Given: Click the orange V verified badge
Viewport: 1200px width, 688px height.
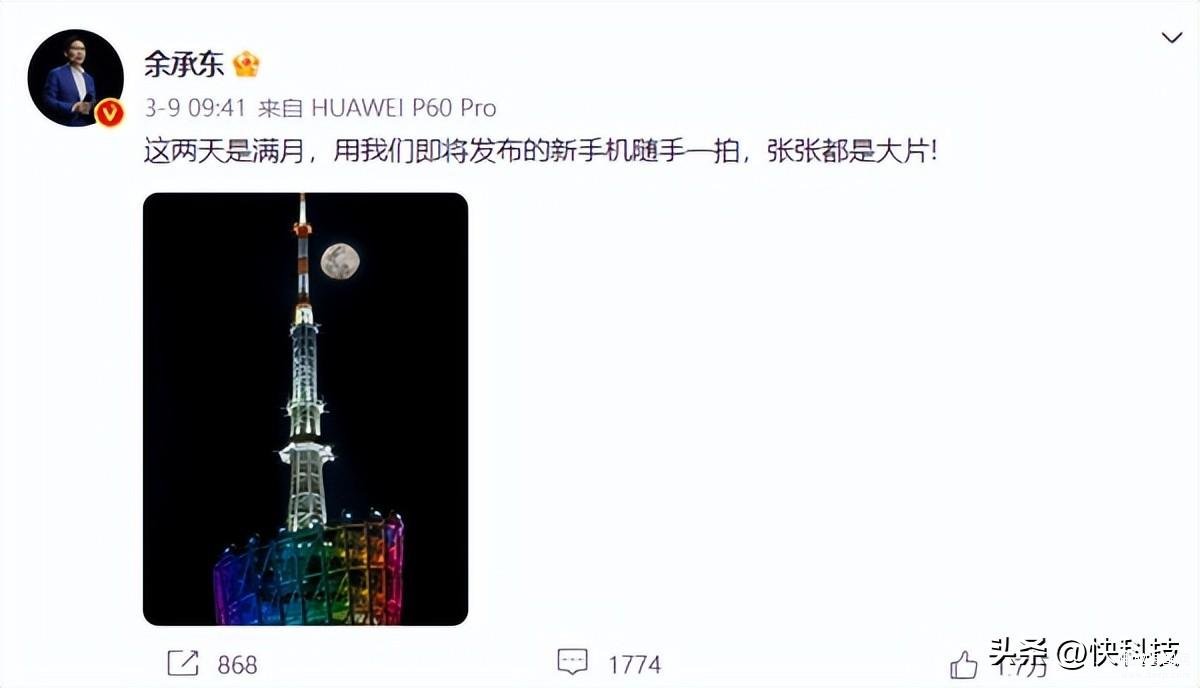Looking at the screenshot, I should click(110, 113).
